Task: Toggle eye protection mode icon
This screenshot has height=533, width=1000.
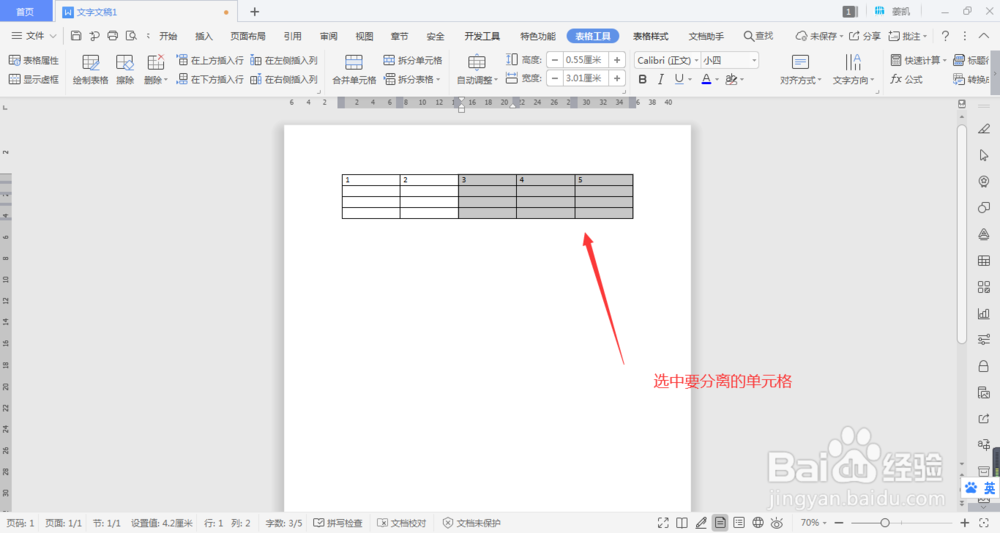Action: pos(776,523)
